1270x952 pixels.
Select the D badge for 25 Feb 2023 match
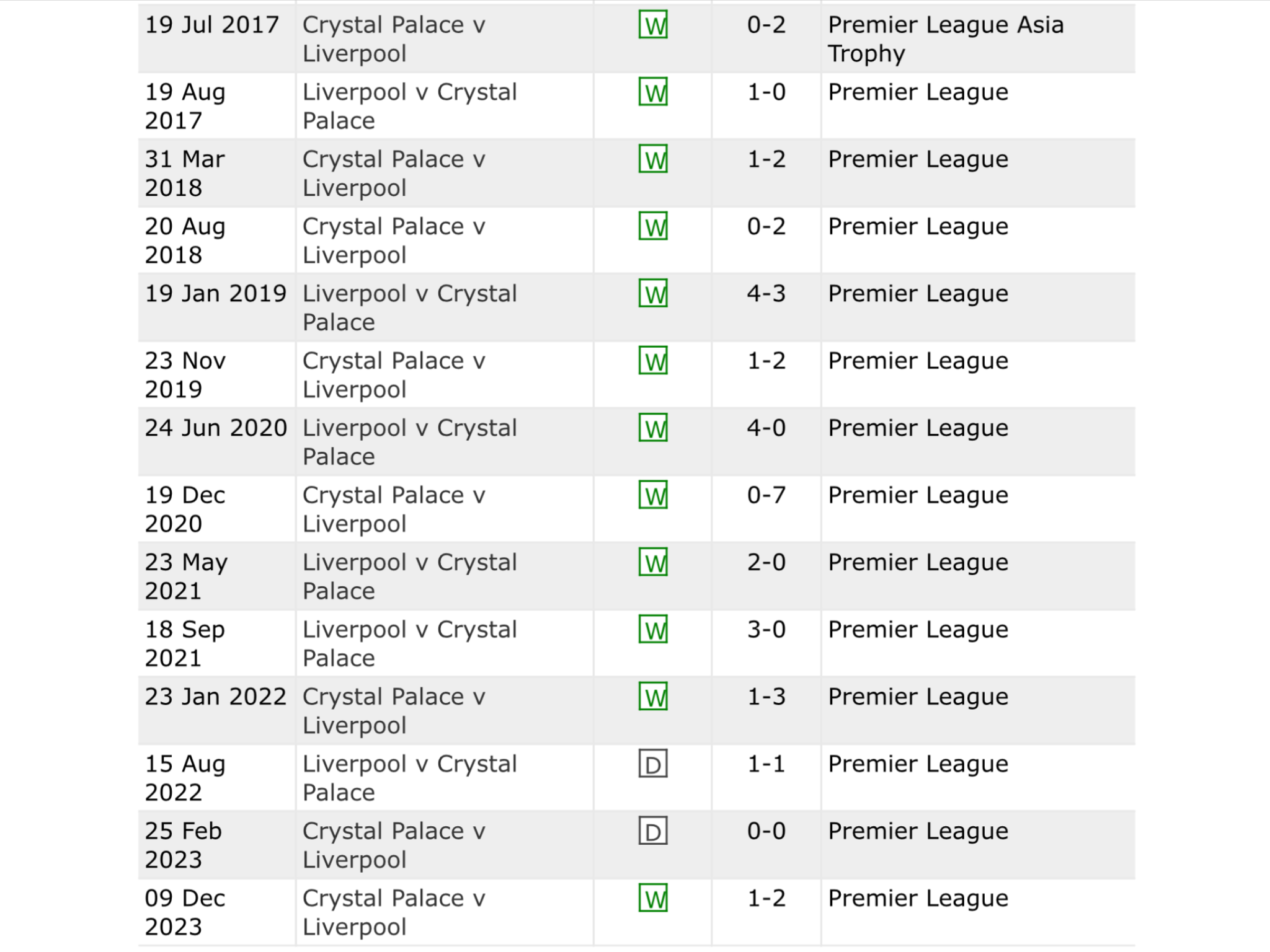(653, 831)
